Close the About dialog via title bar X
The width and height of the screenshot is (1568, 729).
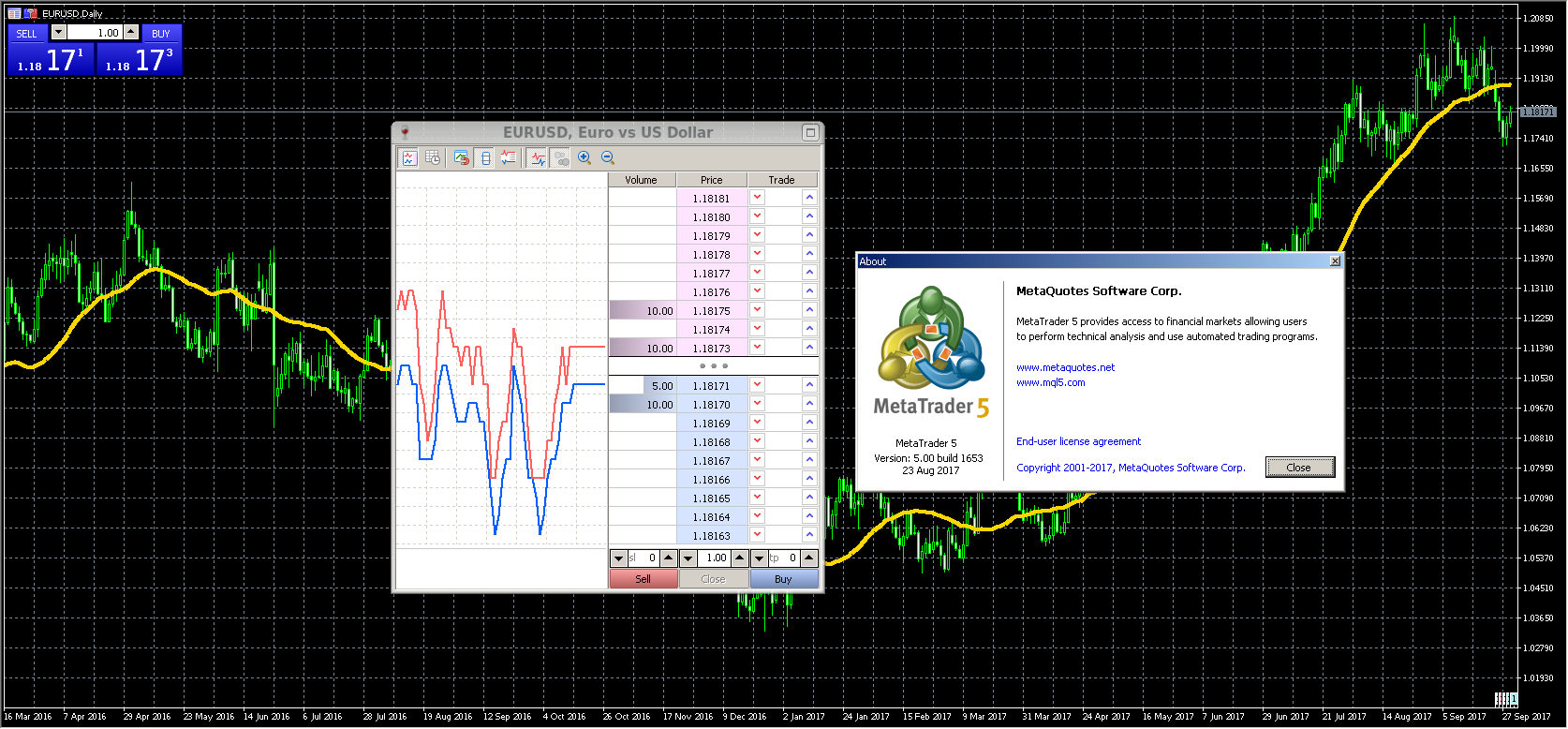(x=1335, y=261)
